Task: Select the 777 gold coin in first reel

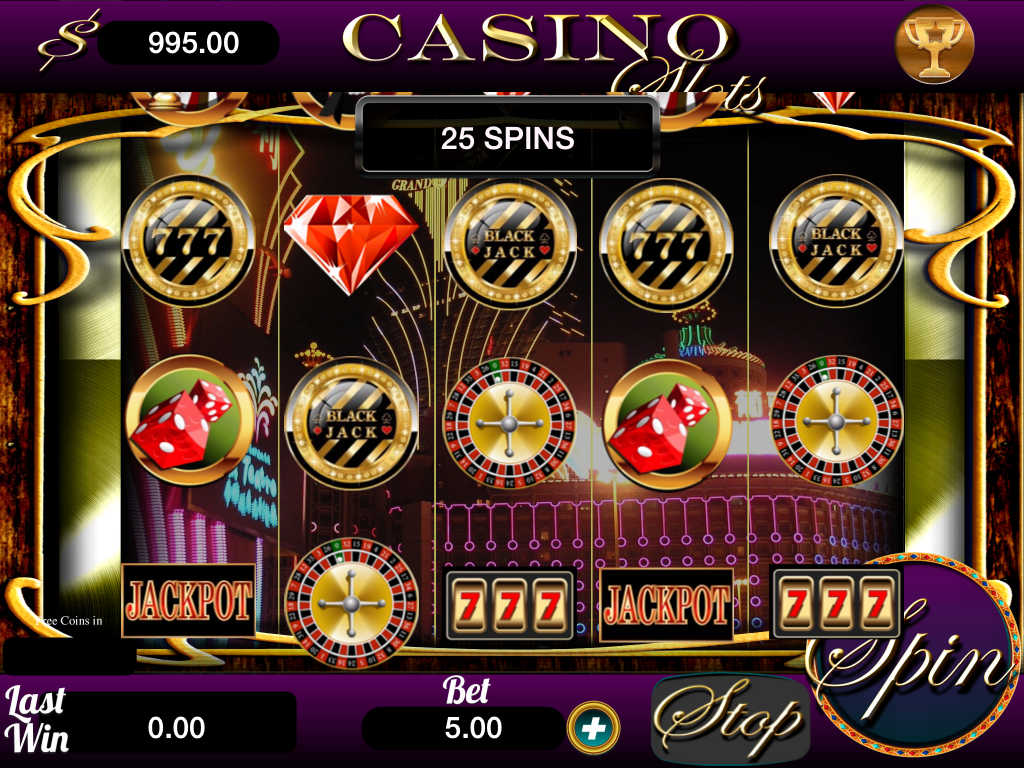Action: coord(189,242)
